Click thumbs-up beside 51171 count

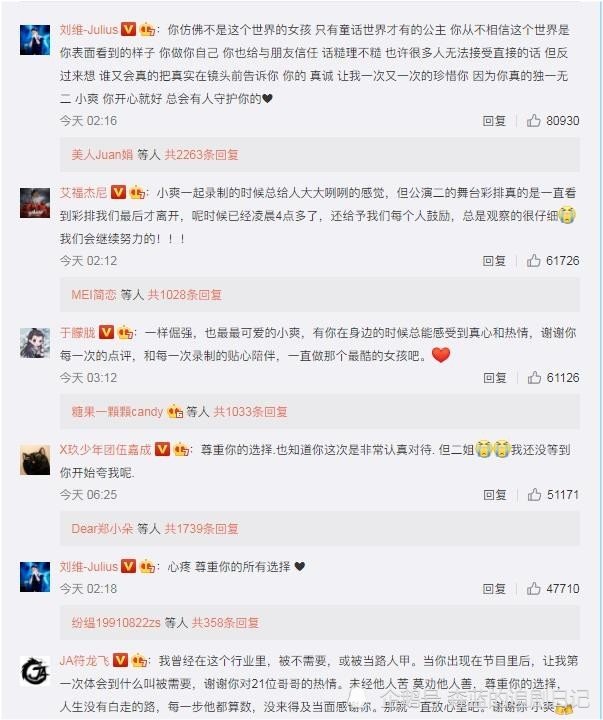[x=534, y=495]
